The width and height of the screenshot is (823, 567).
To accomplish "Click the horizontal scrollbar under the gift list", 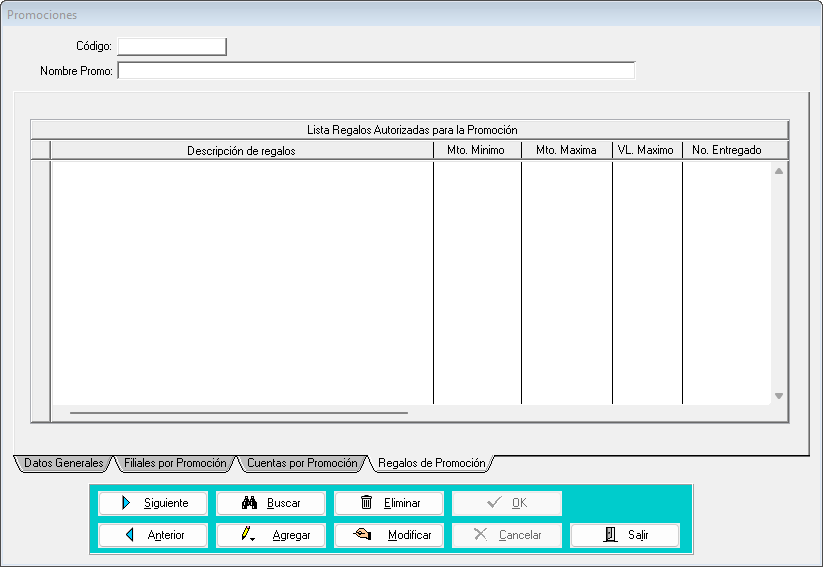I will point(238,411).
